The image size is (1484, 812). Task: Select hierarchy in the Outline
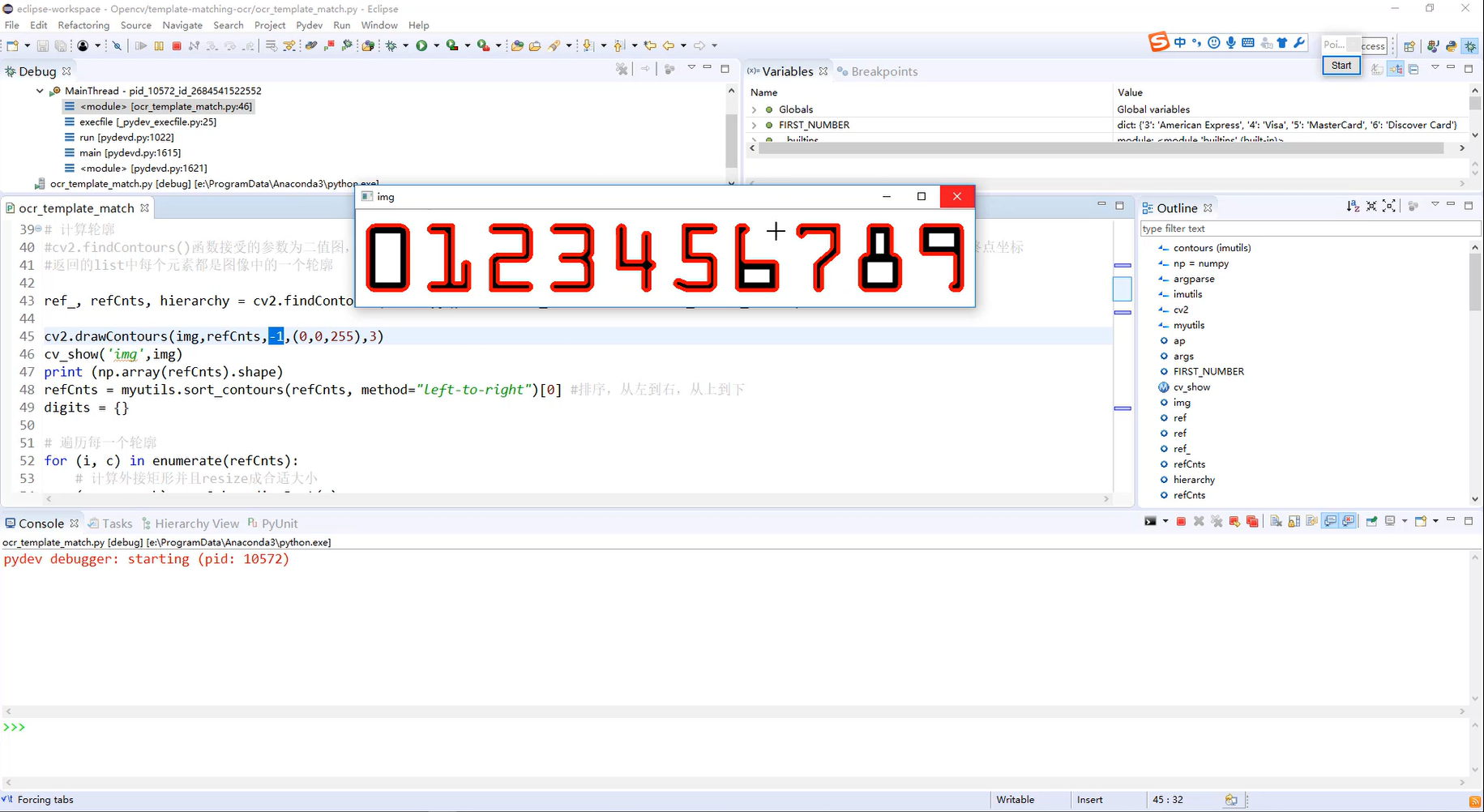1194,480
